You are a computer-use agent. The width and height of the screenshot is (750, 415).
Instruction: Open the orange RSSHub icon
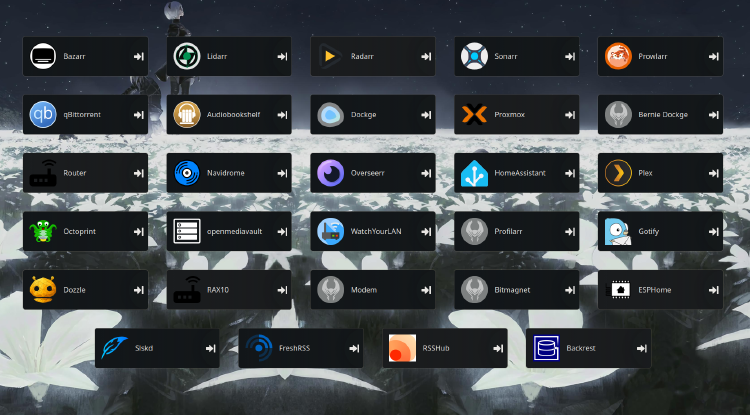click(x=402, y=348)
